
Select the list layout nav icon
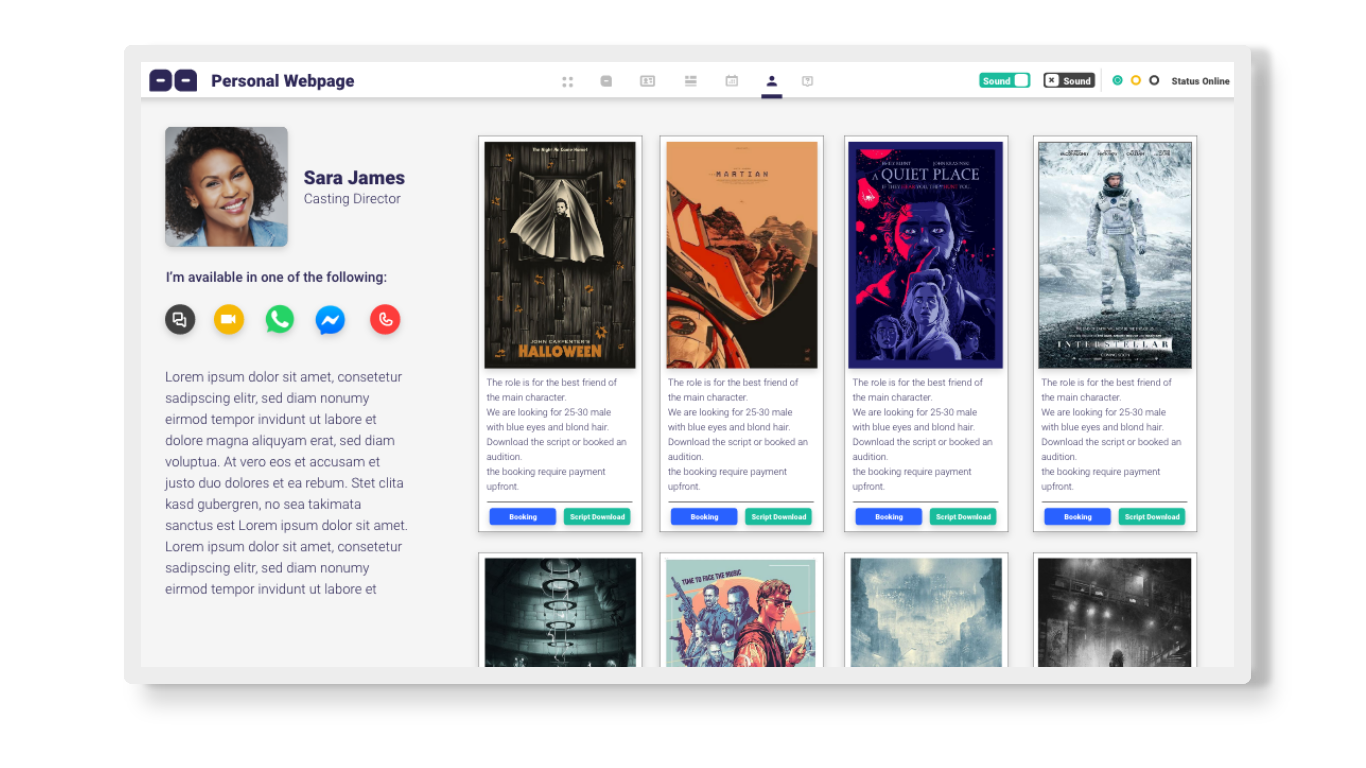(x=690, y=81)
